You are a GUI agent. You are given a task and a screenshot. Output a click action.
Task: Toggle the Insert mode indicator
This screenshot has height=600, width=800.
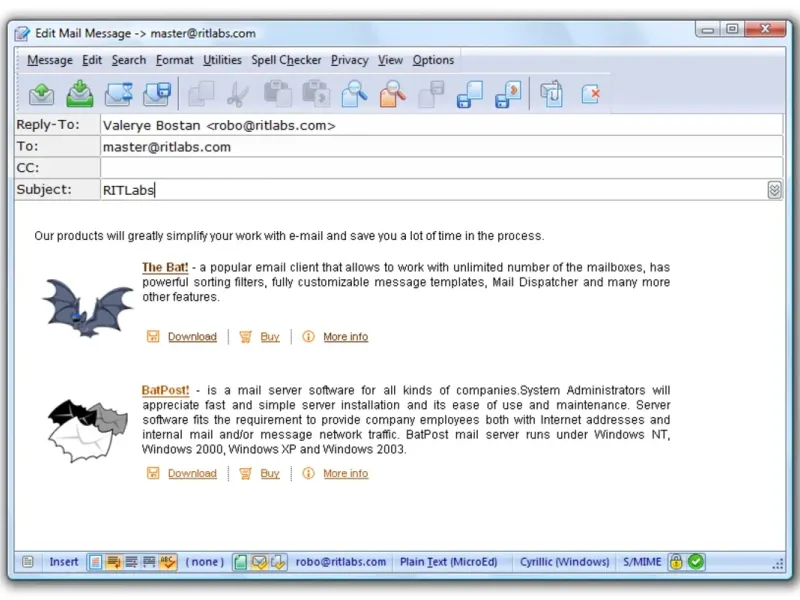tap(64, 562)
